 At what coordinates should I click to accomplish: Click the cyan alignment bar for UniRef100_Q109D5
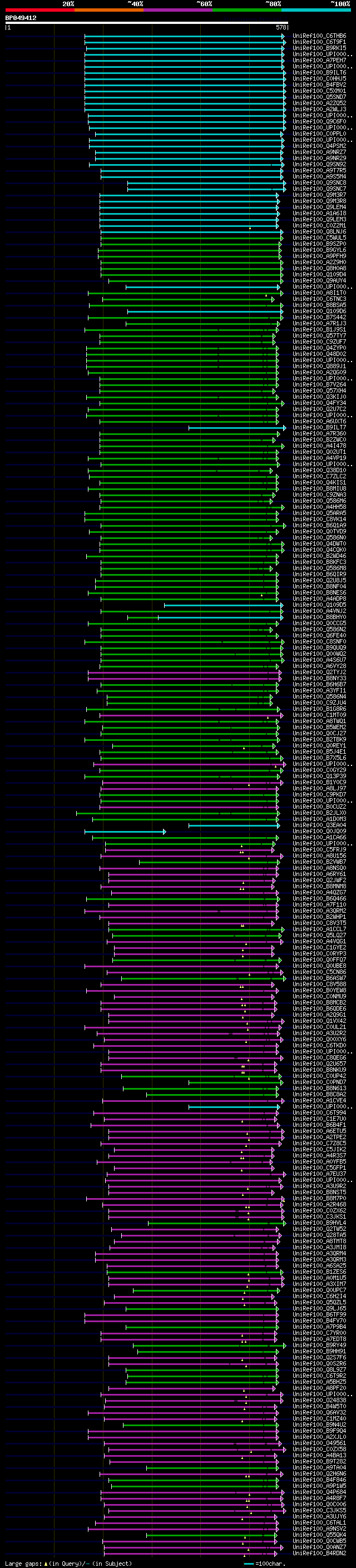pyautogui.click(x=224, y=605)
